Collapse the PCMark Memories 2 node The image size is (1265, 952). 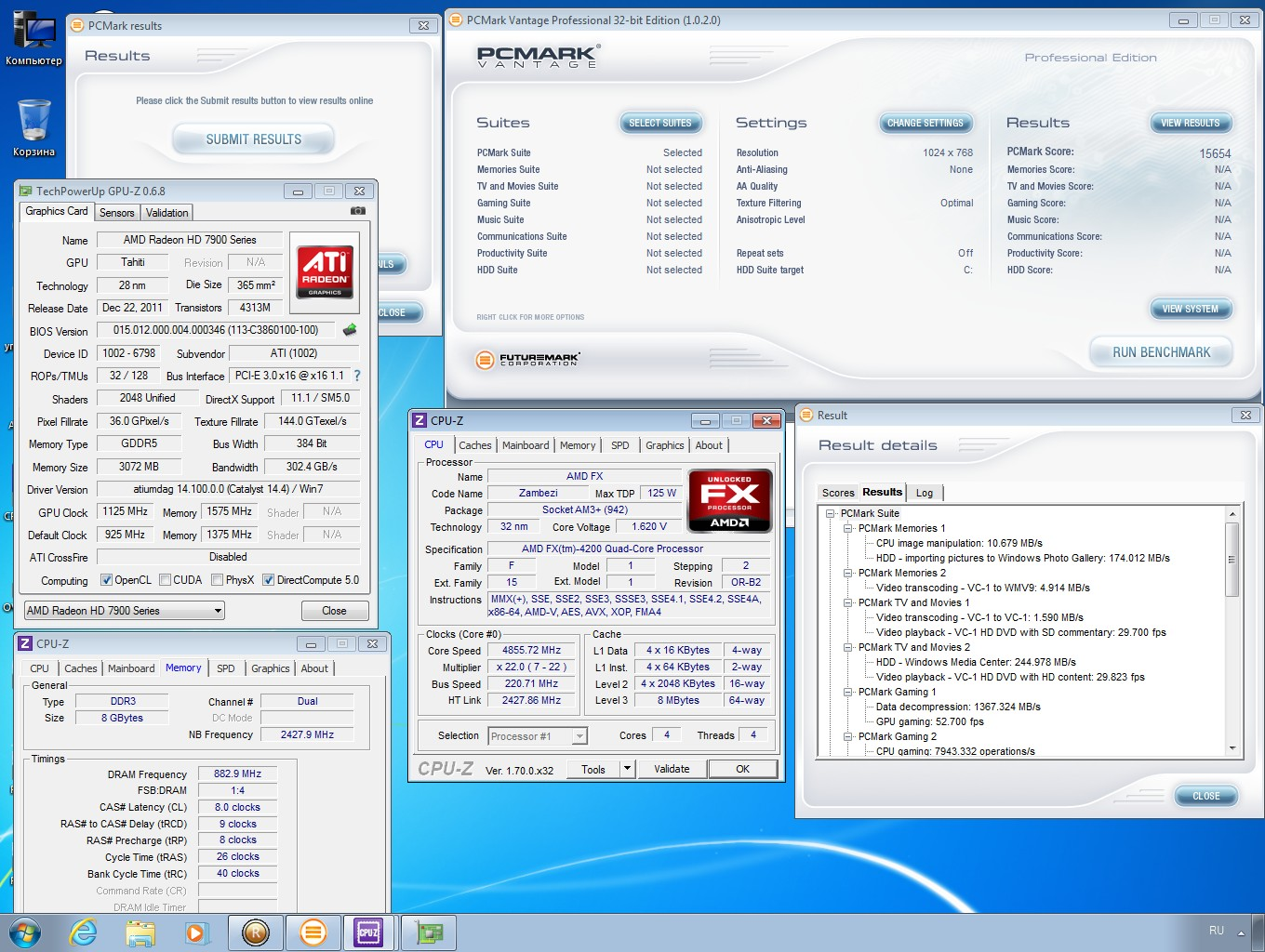click(x=848, y=573)
